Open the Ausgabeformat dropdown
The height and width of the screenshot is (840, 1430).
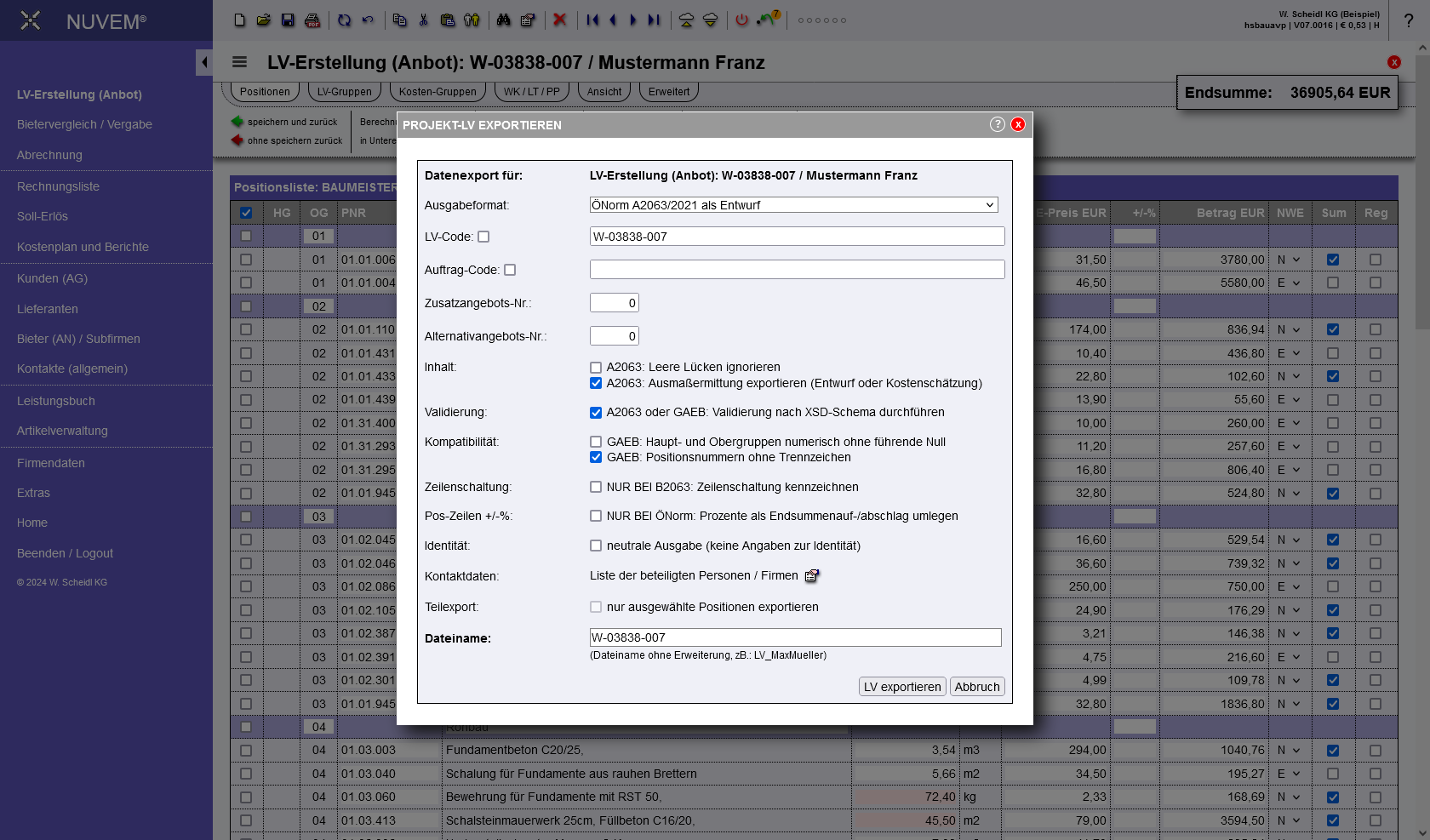point(793,205)
